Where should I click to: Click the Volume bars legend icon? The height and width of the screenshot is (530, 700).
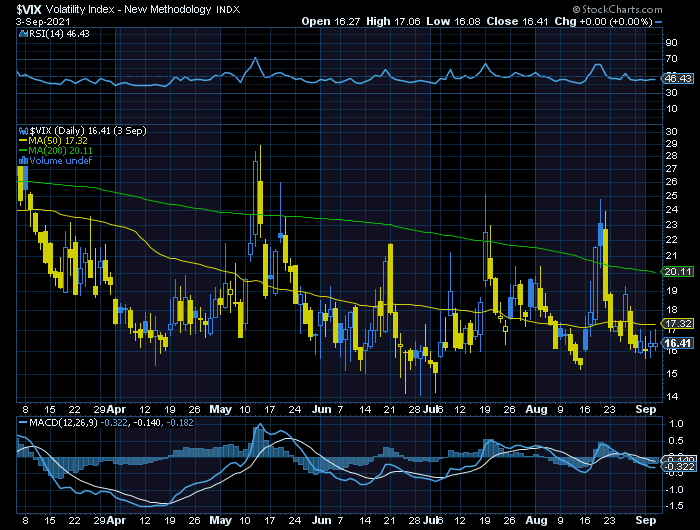tap(22, 160)
